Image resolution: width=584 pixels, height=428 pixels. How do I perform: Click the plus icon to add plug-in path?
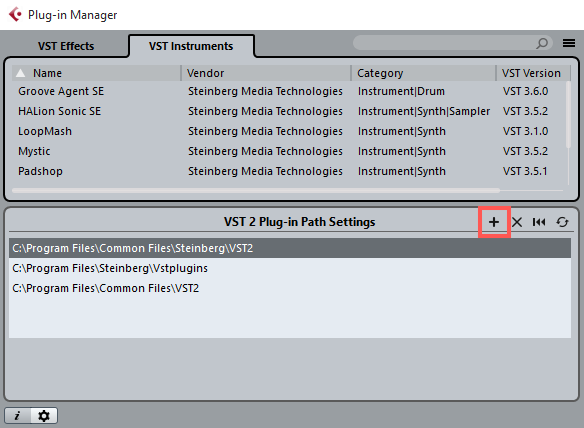pyautogui.click(x=494, y=222)
